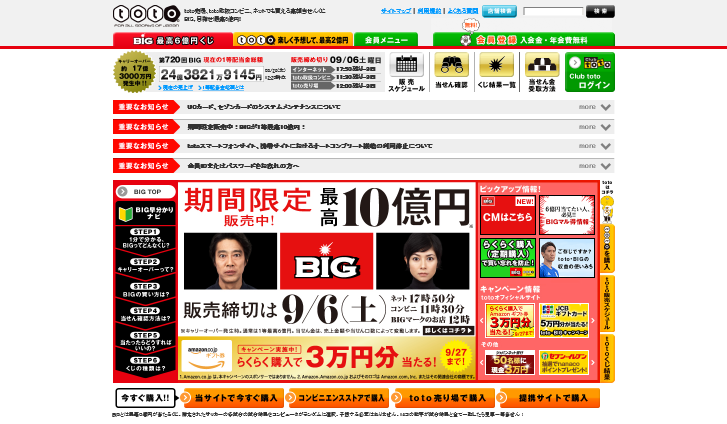Select STEP5 in BIG guide
This screenshot has height=424, width=727.
[x=146, y=341]
